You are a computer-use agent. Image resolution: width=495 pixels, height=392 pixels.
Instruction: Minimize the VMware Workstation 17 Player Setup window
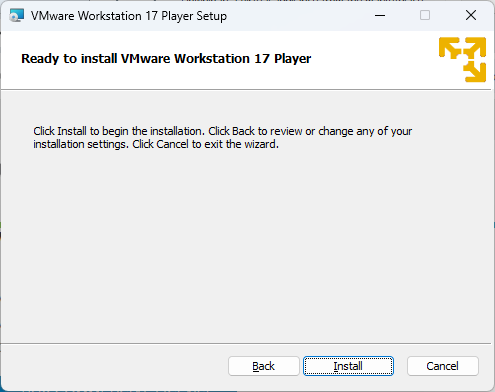(380, 15)
